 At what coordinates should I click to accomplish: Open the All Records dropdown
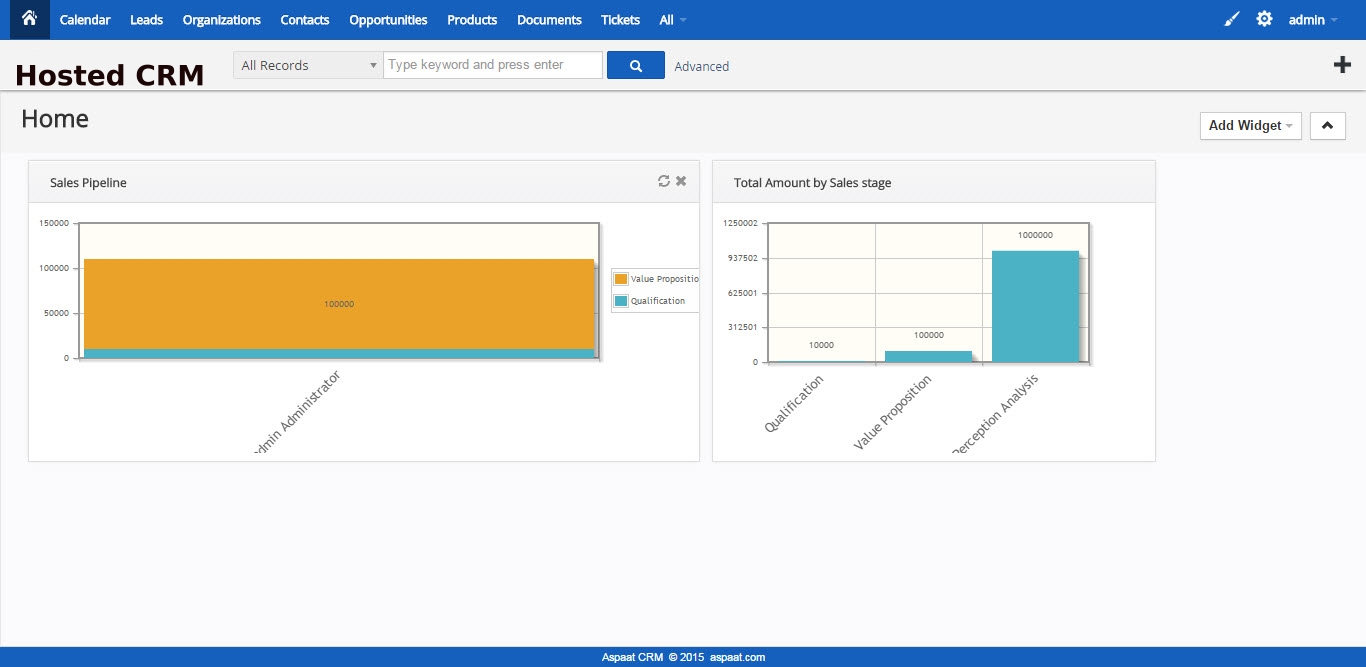[x=308, y=66]
